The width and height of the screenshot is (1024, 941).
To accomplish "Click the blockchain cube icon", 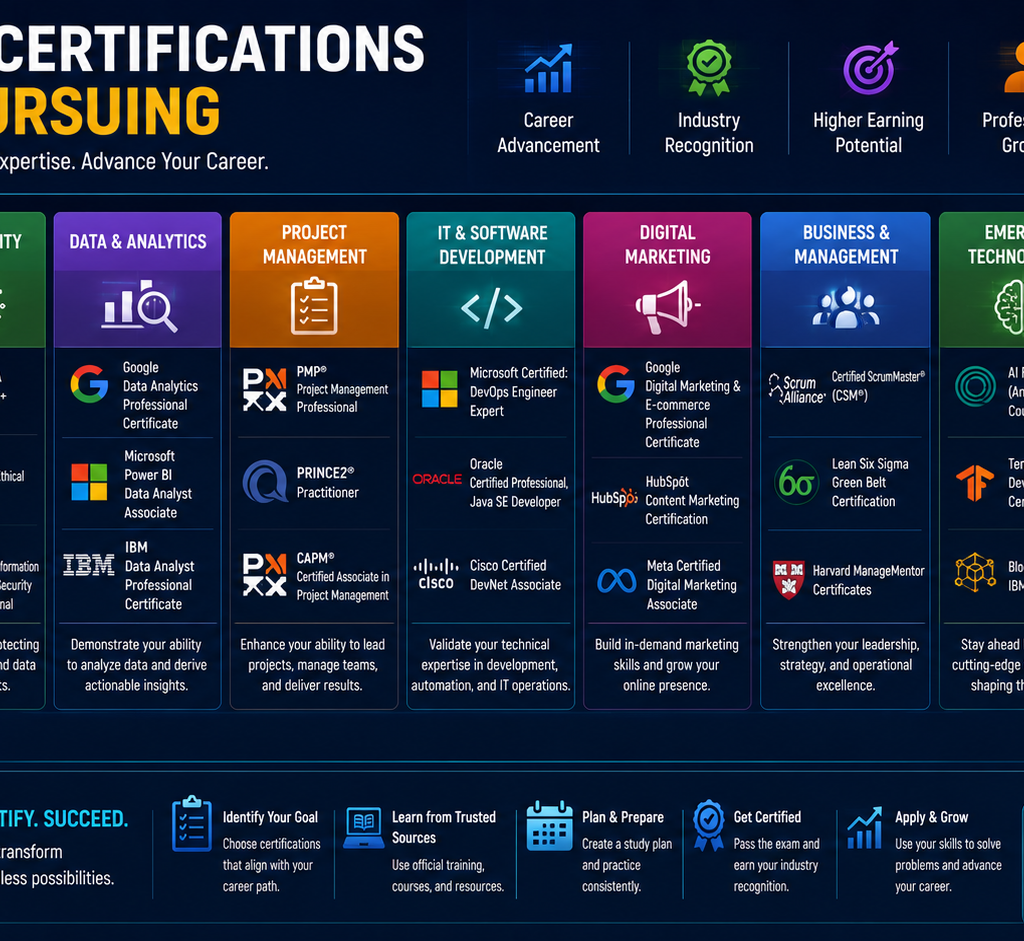I will (x=975, y=573).
